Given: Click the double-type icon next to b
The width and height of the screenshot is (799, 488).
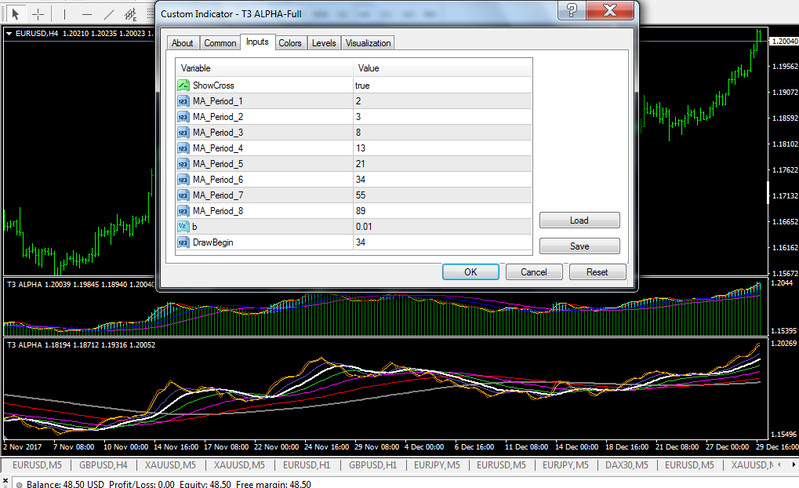Looking at the screenshot, I should click(183, 227).
